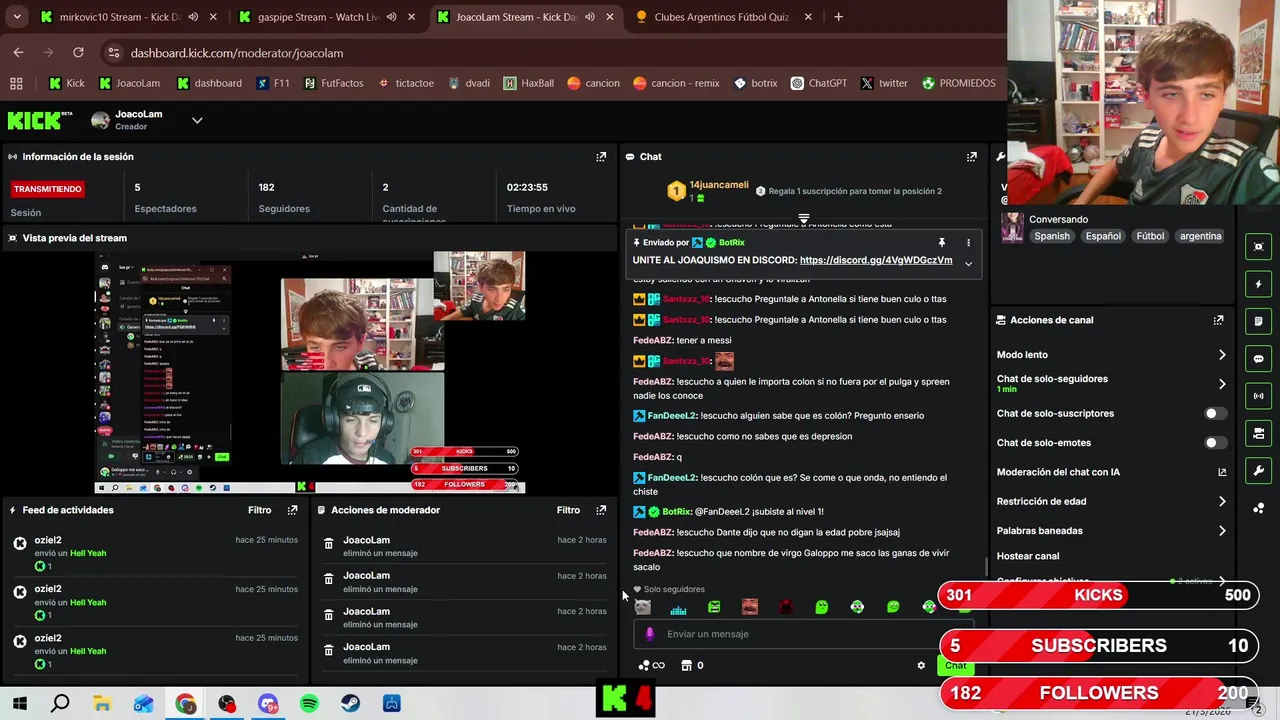
Task: Open the chat bubble sidebar icon
Action: click(1258, 358)
